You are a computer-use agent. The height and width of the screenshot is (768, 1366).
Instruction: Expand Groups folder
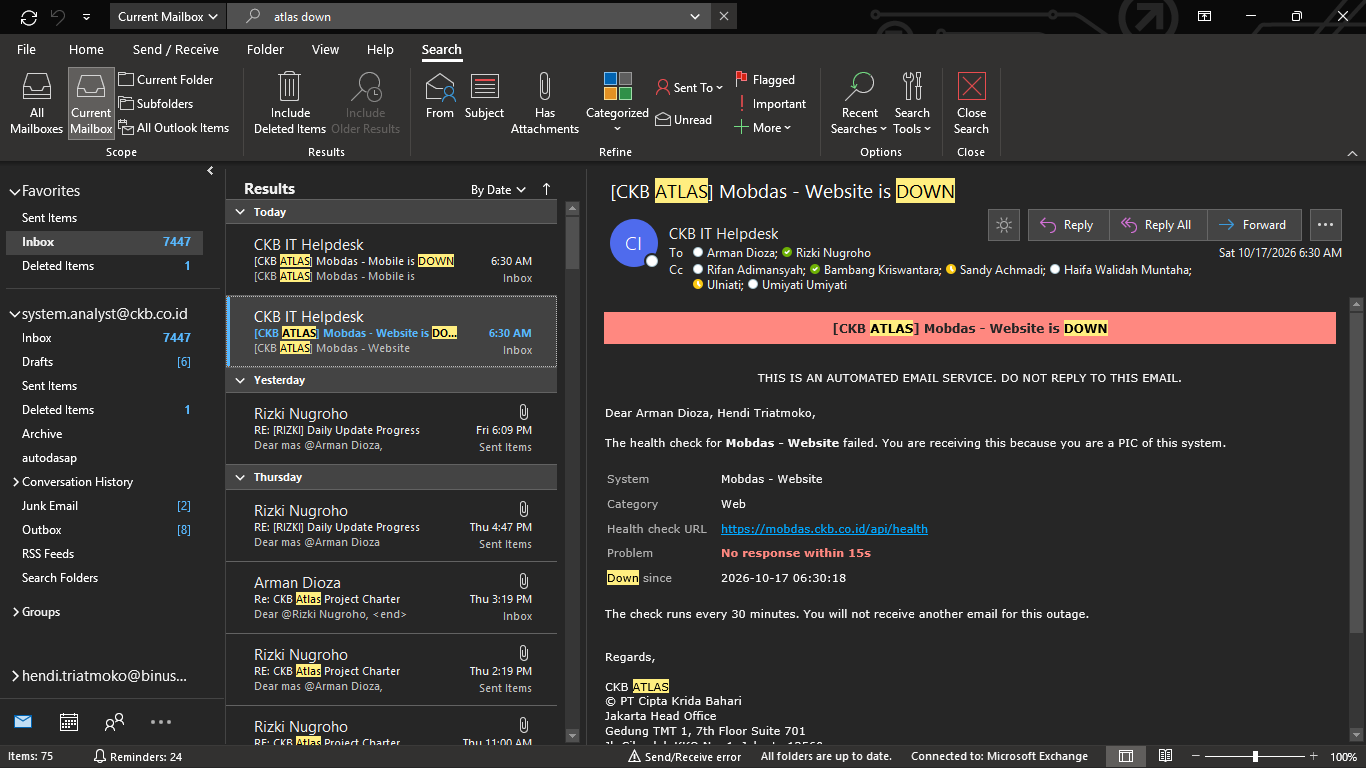(x=15, y=612)
